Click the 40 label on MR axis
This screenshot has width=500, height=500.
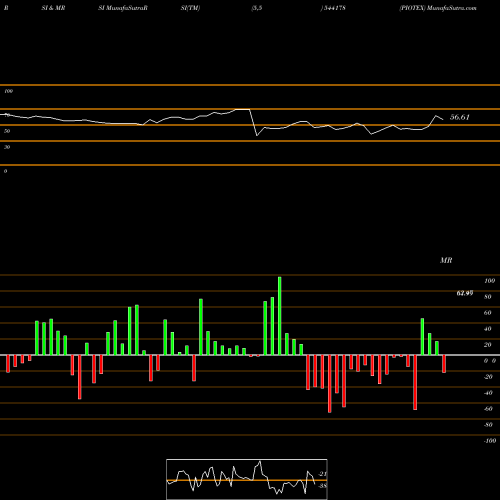tap(488, 329)
